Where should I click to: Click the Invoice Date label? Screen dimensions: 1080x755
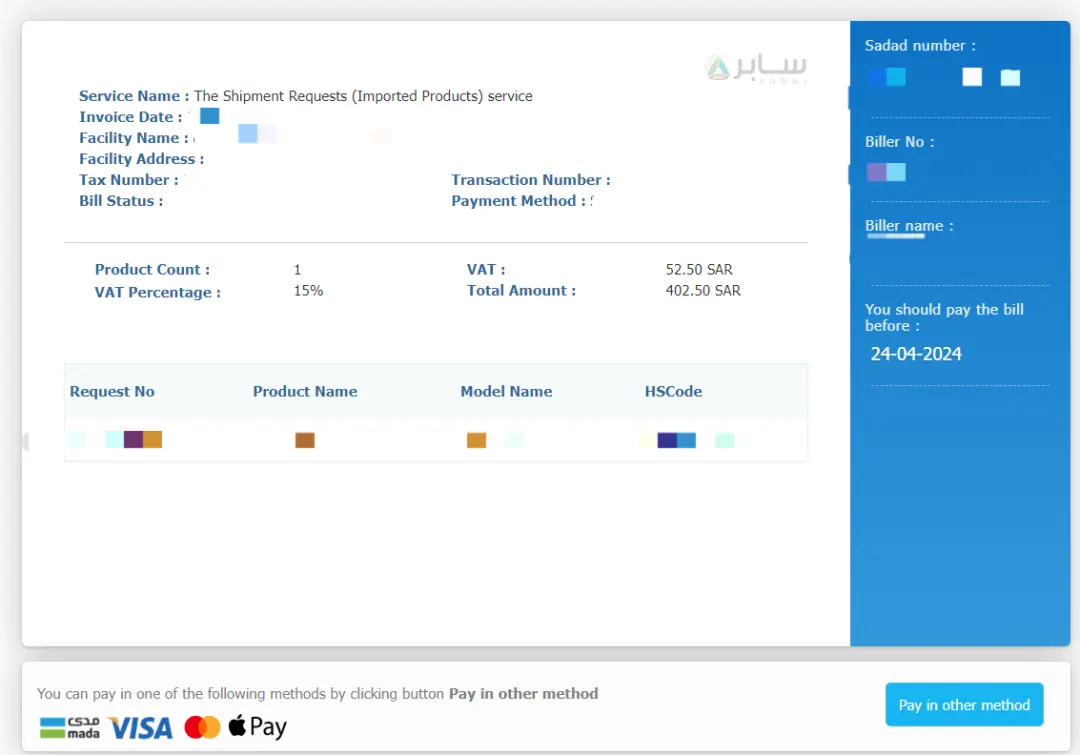130,117
